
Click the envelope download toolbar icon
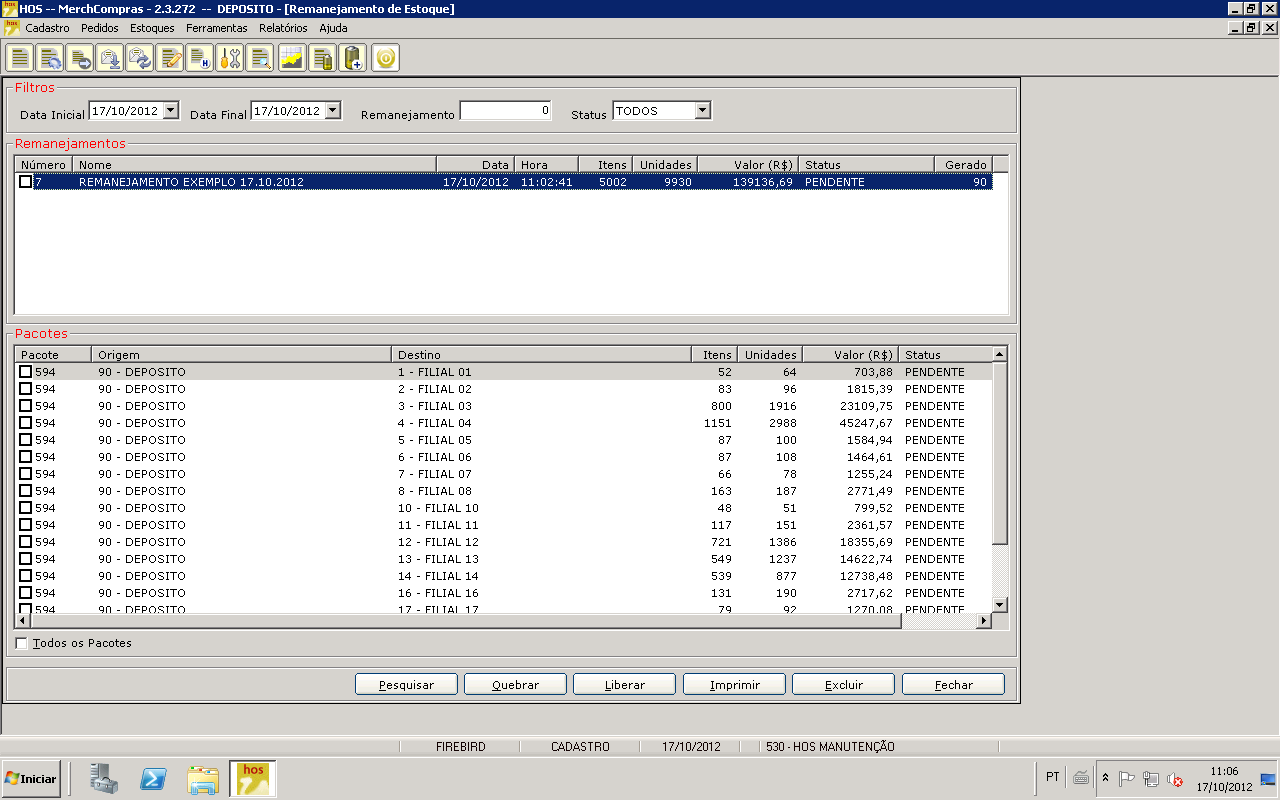[x=110, y=59]
